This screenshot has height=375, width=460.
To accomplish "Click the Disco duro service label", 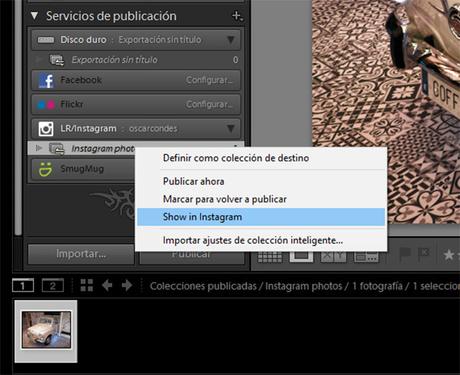I will coord(83,40).
